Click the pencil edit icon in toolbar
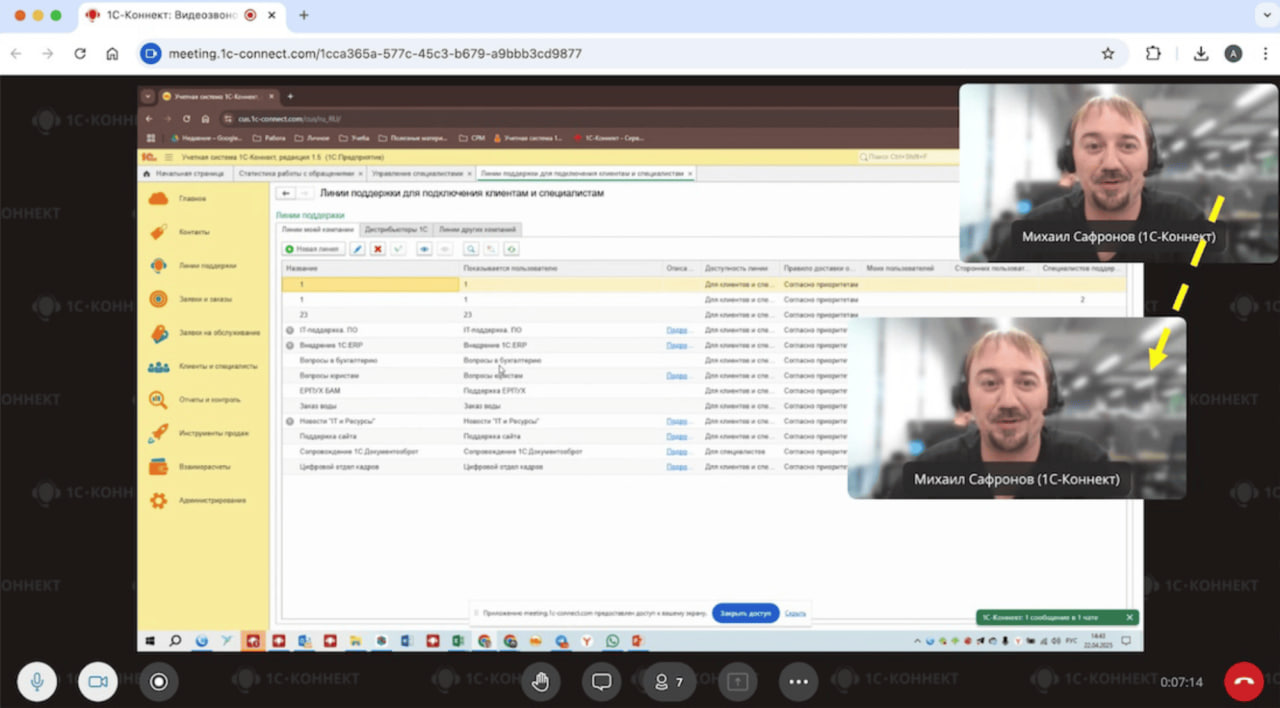 point(357,249)
